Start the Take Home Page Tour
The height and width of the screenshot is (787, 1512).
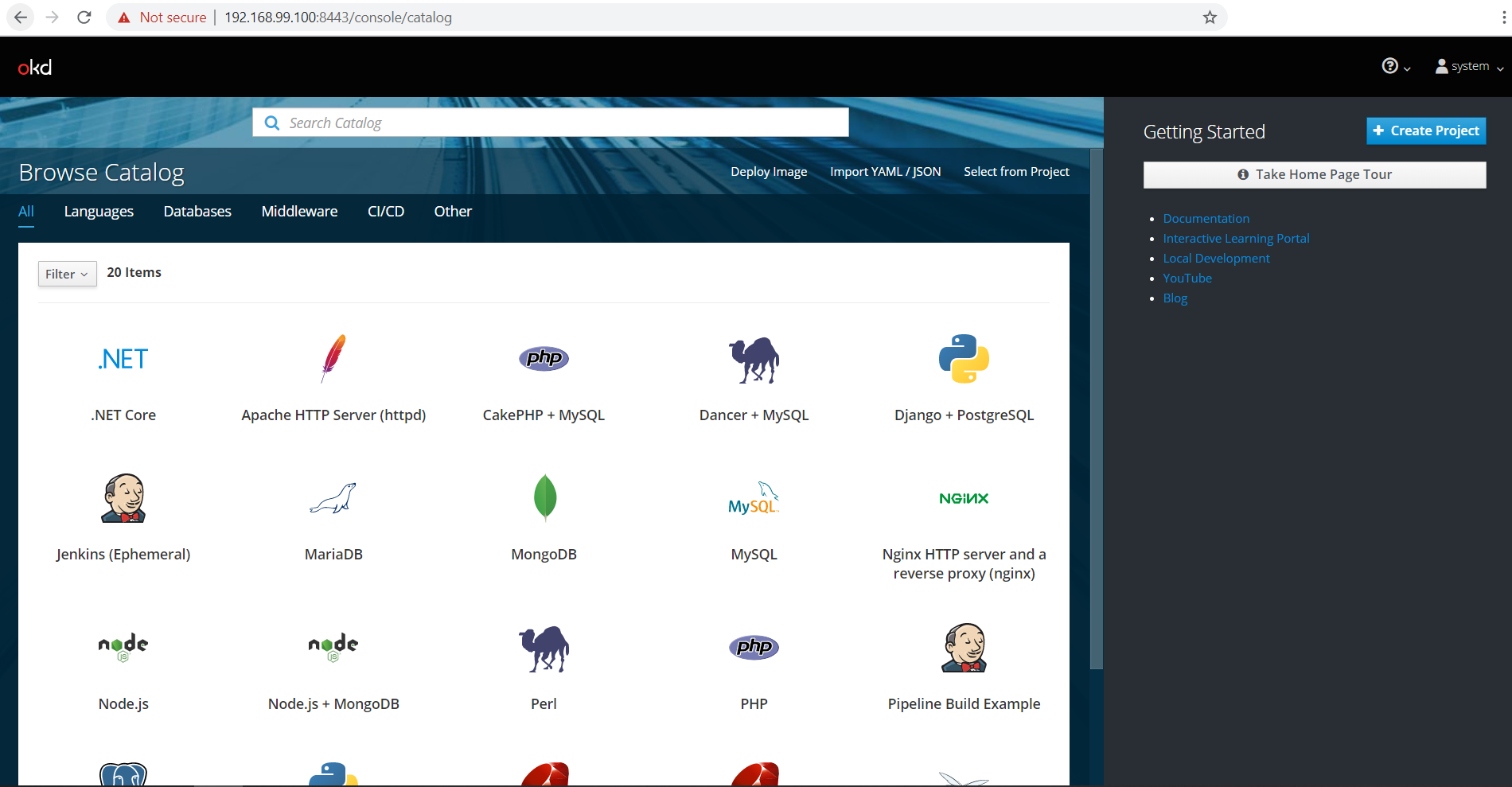[x=1315, y=174]
